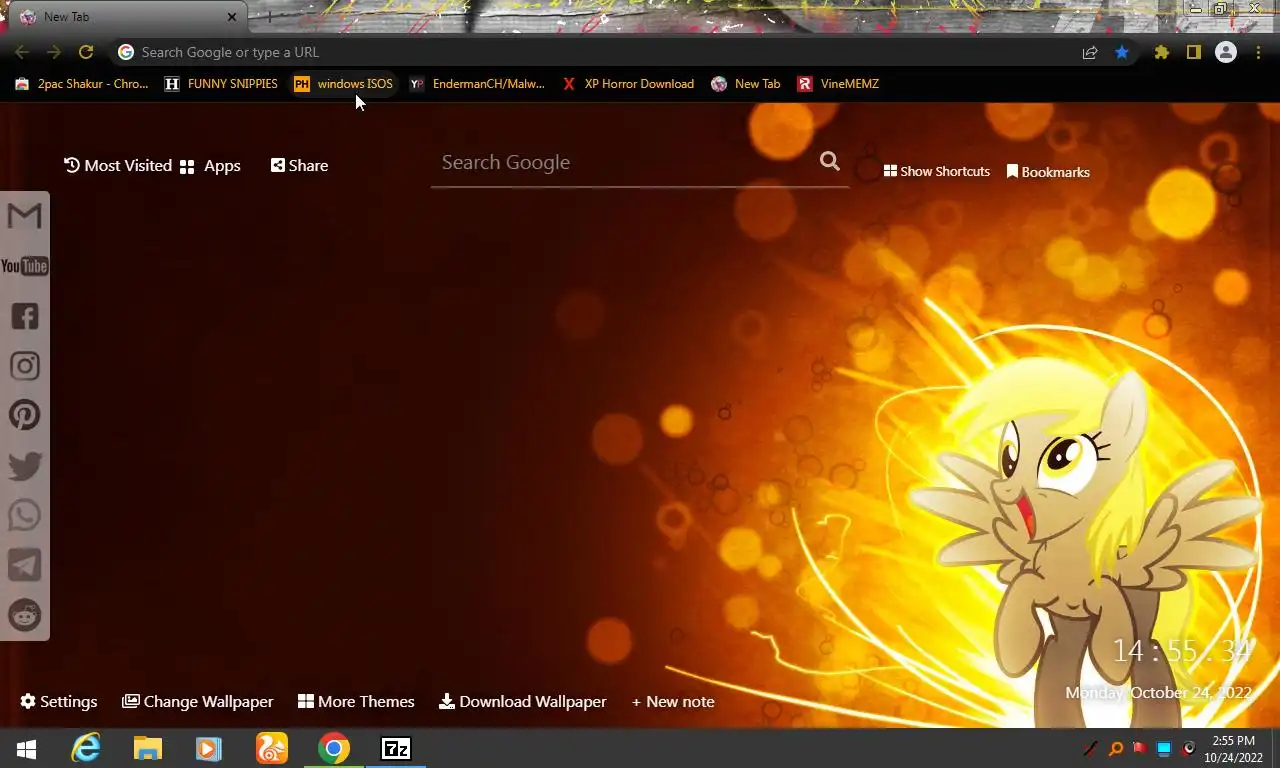Open the Gmail shortcut in the sidebar
Viewport: 1280px width, 768px height.
[x=24, y=216]
